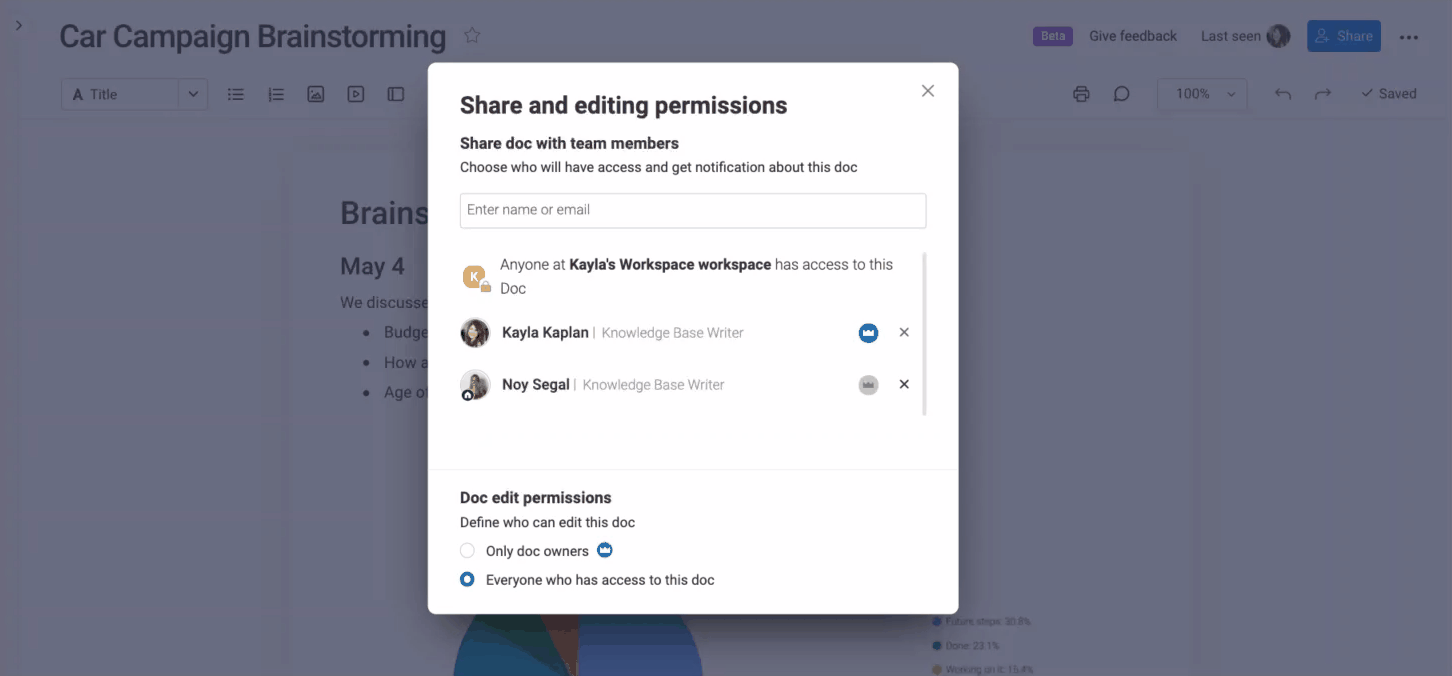Open the 100% zoom dropdown

[x=1203, y=94]
